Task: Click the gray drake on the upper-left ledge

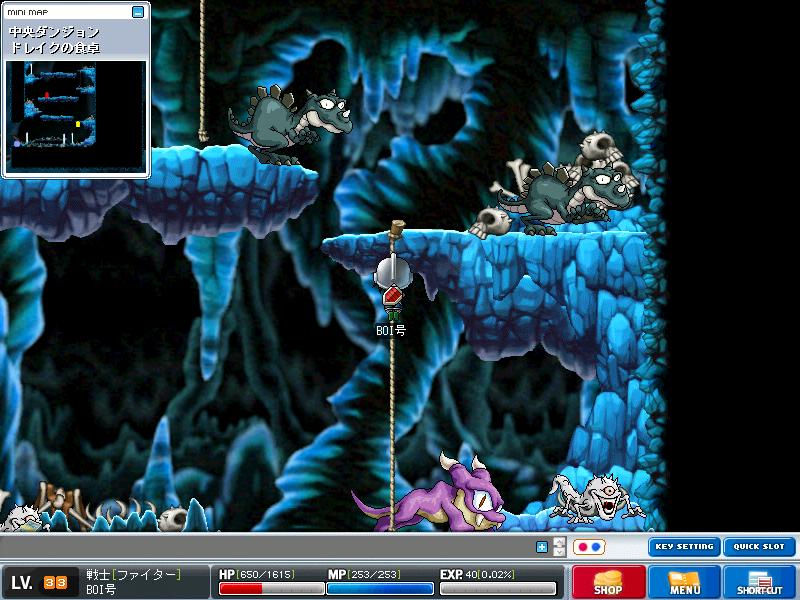Action: pos(290,124)
